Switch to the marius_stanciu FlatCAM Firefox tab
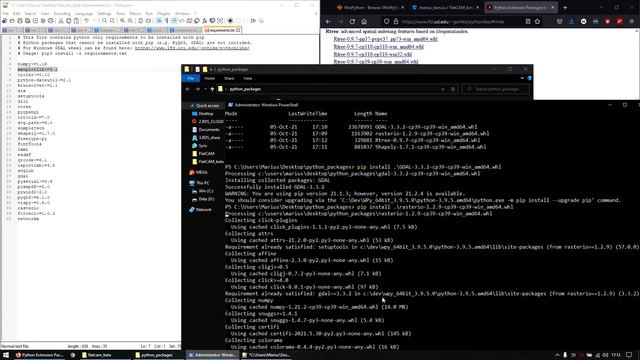Screen dimensions: 640x360 click(445, 7)
